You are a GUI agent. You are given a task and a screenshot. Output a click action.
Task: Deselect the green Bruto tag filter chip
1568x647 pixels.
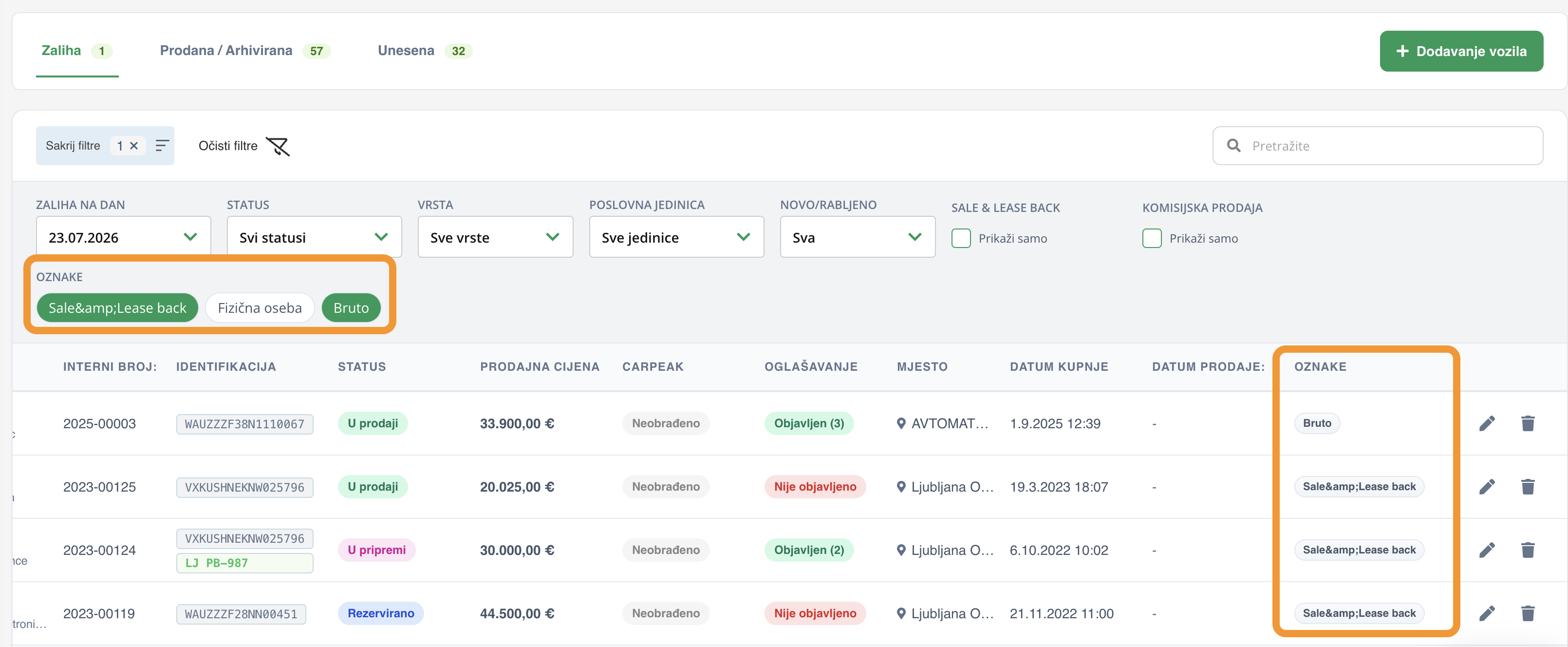[351, 308]
